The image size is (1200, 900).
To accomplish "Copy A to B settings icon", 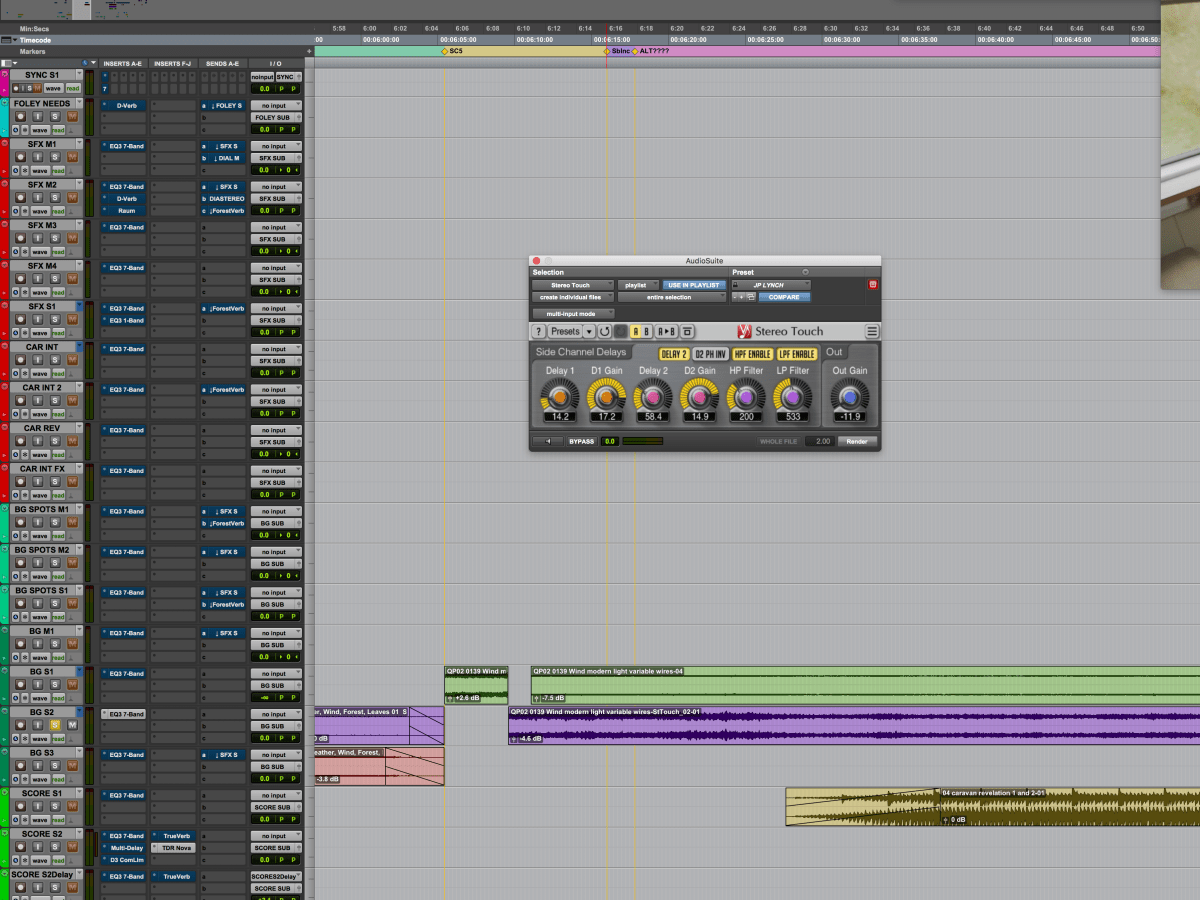I will (x=667, y=331).
